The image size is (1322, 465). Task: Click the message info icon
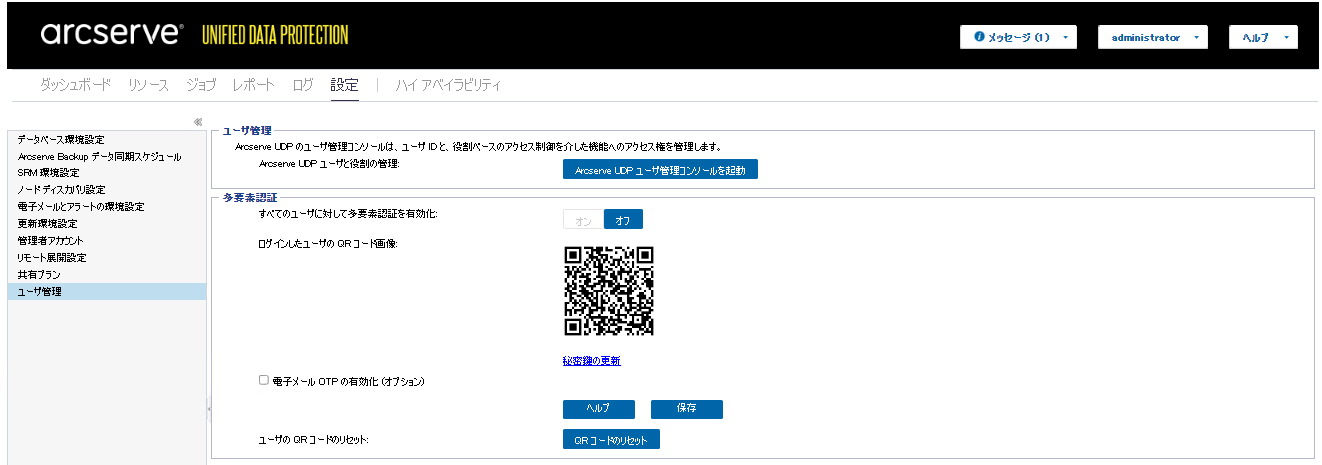tap(980, 37)
